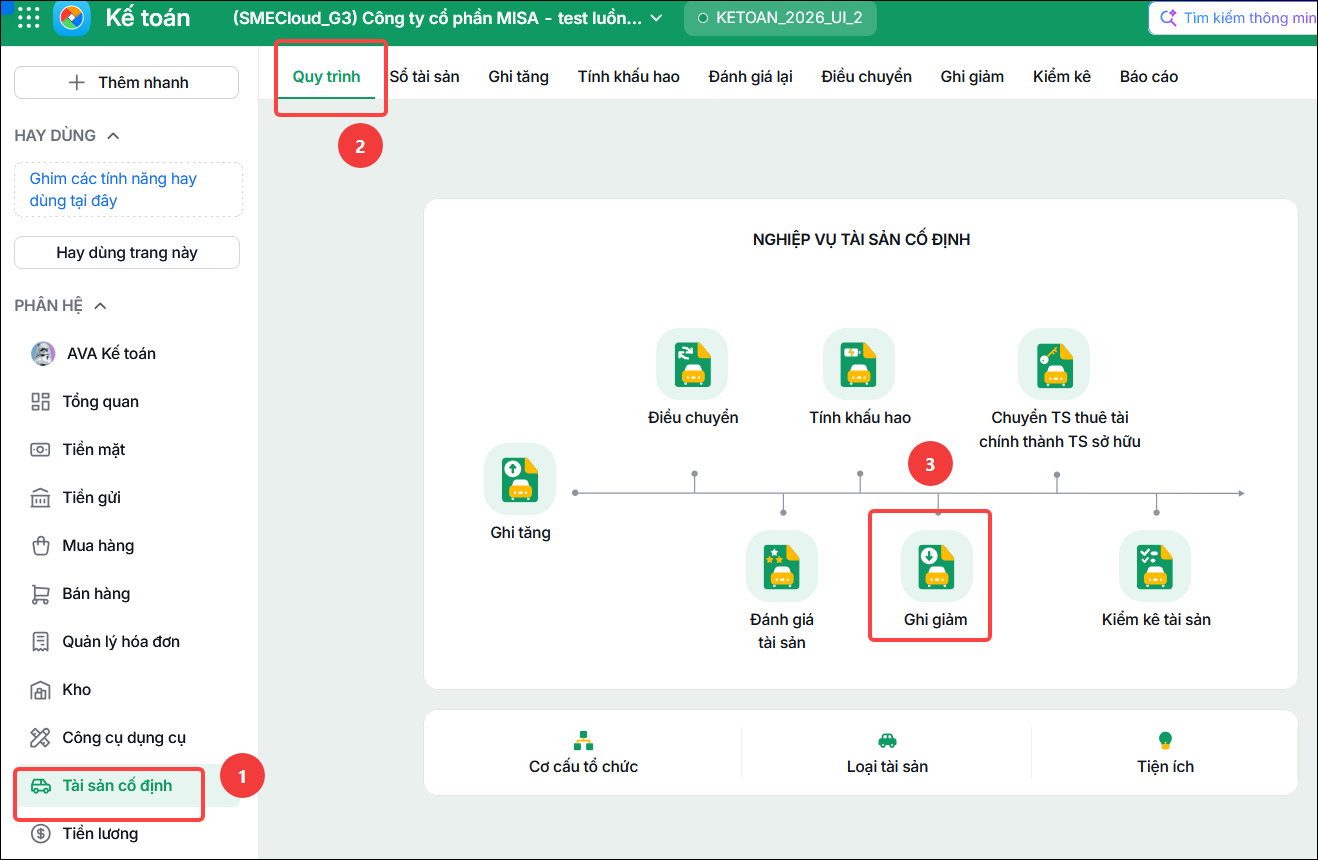The height and width of the screenshot is (860, 1318).
Task: Collapse the PHÂN HỆ section
Action: (100, 306)
